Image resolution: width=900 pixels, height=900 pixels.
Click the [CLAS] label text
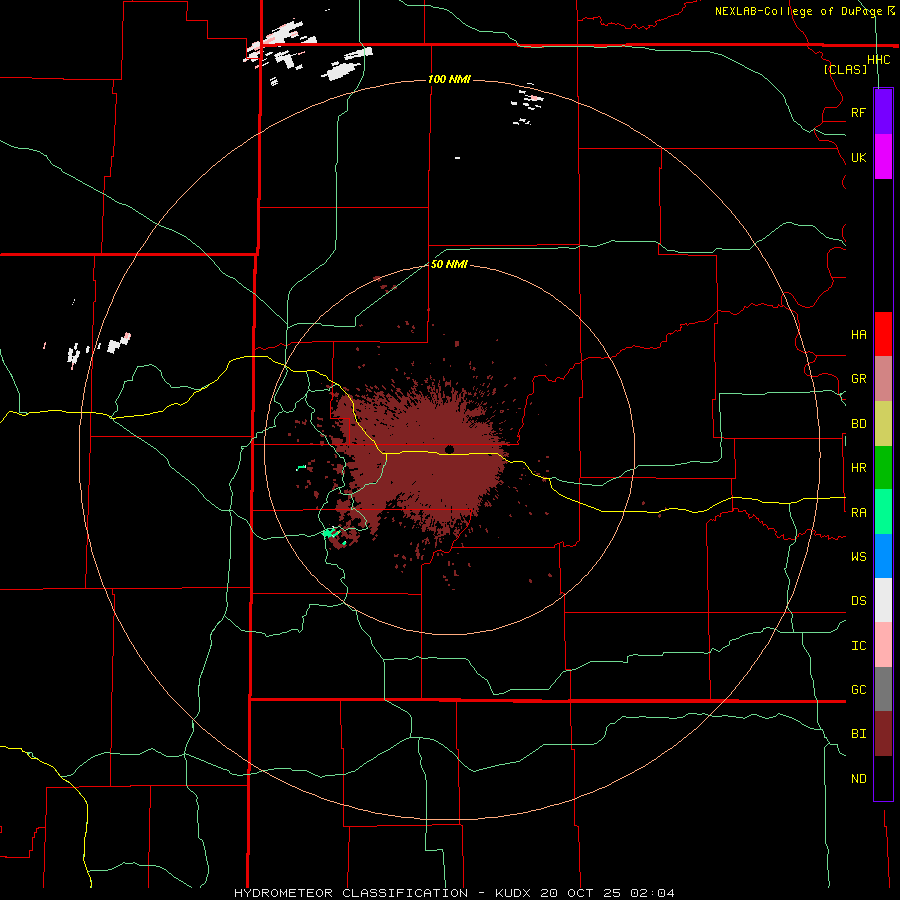[845, 69]
